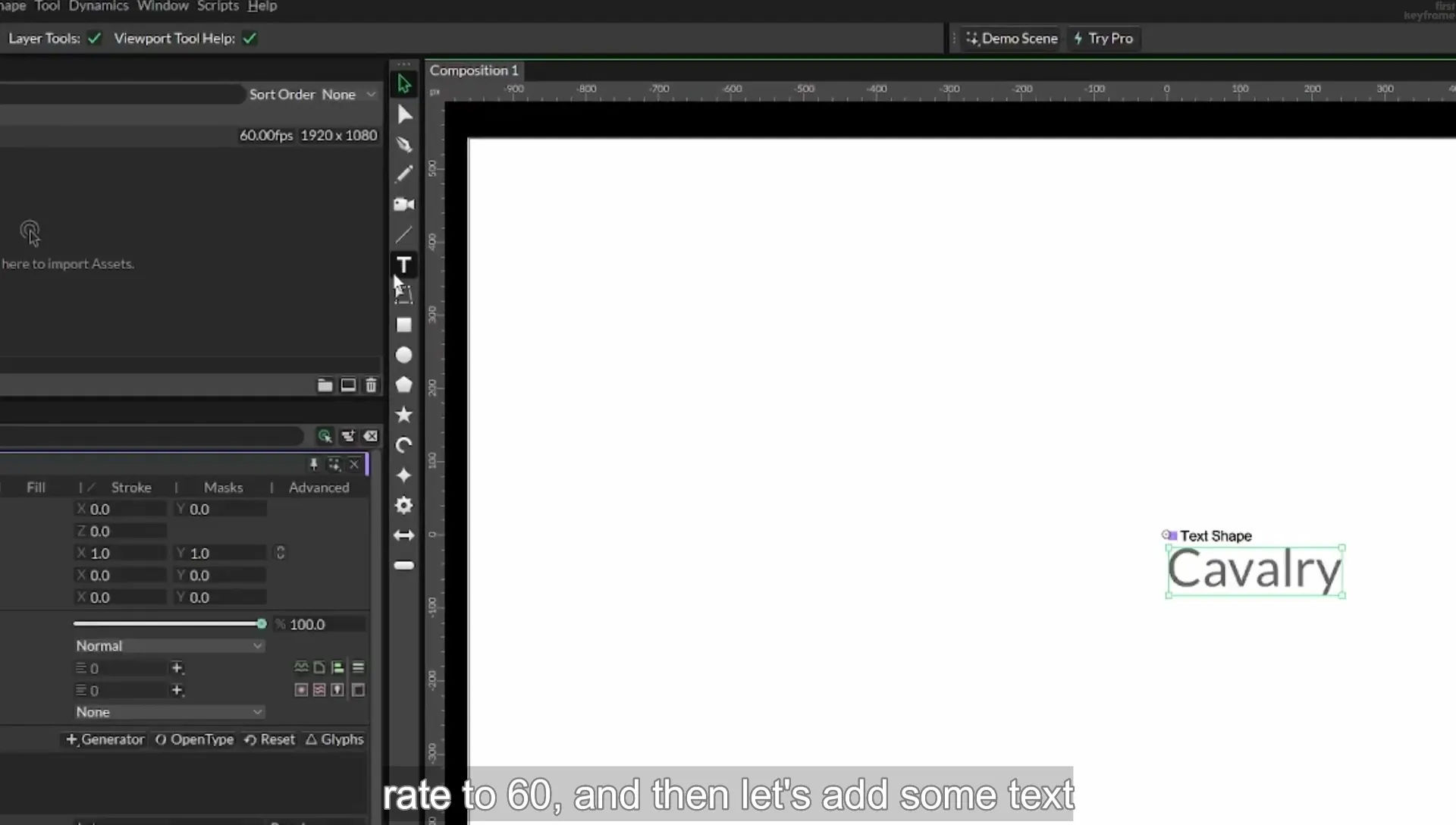Click the new composition icon in Assets
This screenshot has height=825, width=1456.
coord(348,385)
